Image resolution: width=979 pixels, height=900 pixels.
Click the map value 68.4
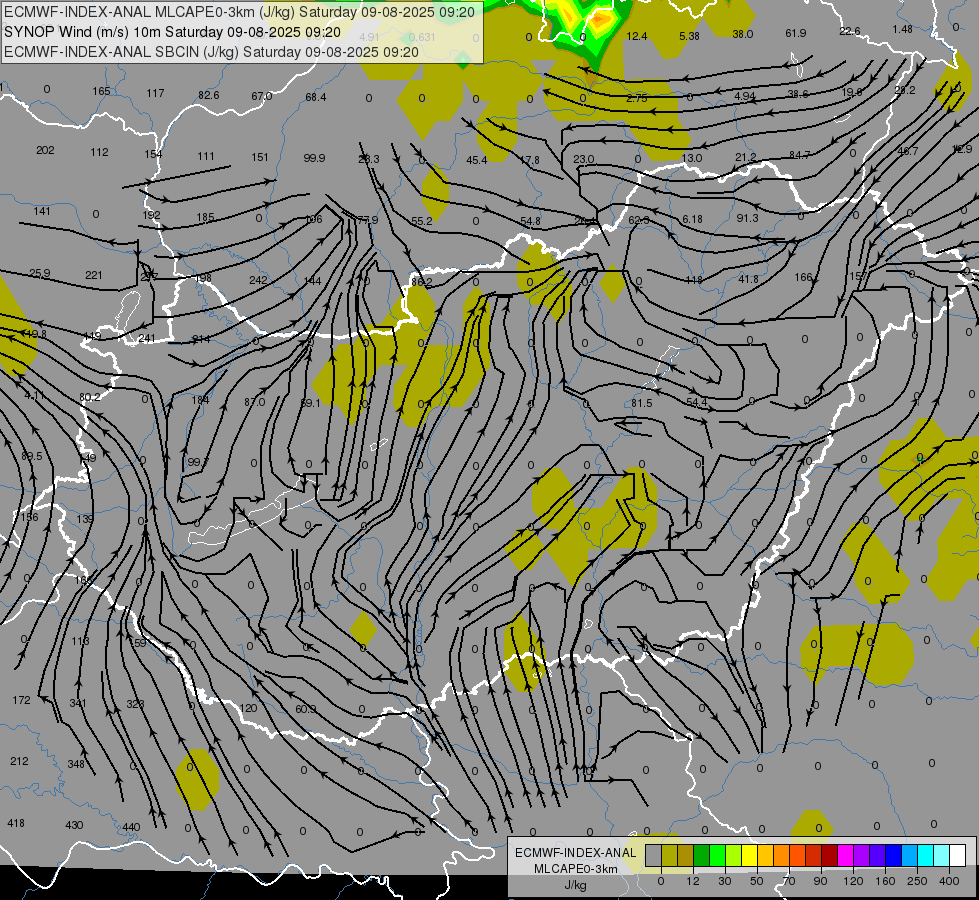click(x=316, y=97)
